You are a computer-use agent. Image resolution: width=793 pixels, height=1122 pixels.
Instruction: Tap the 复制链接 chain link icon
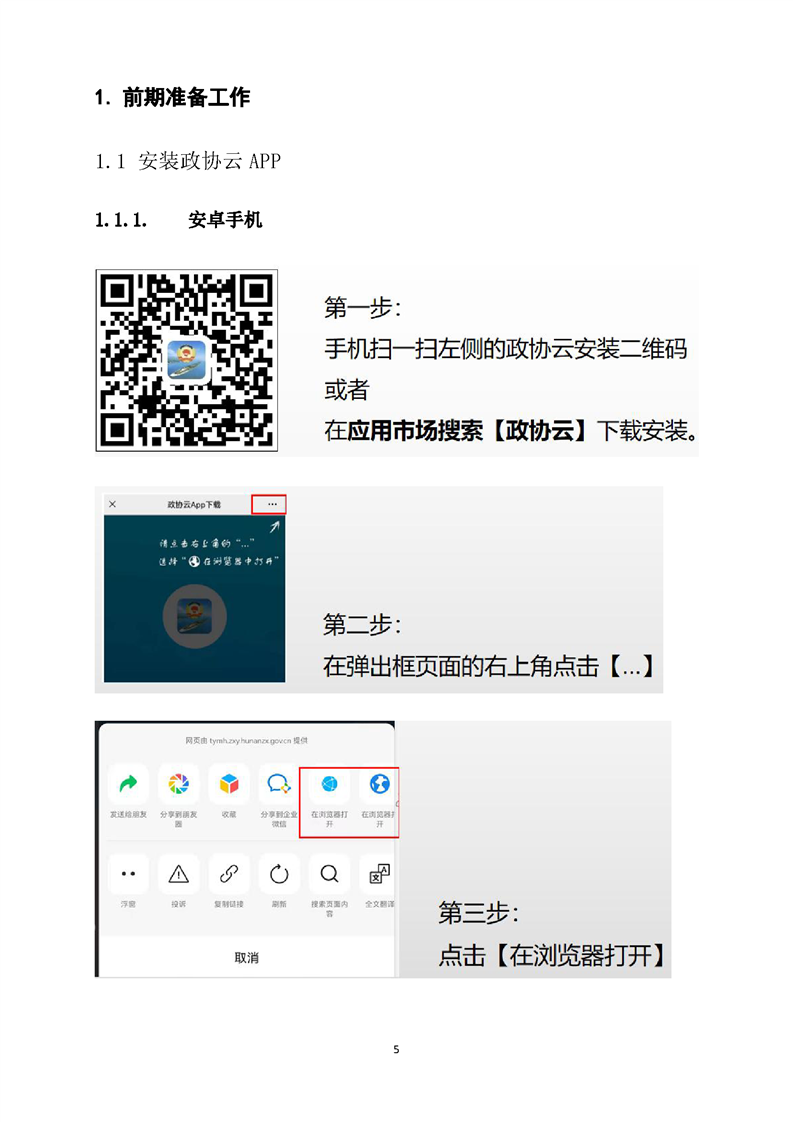click(229, 874)
